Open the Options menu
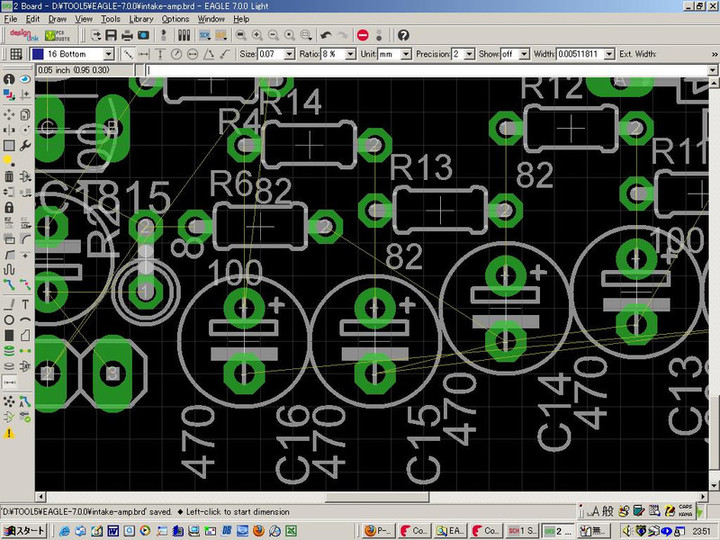The width and height of the screenshot is (720, 540). point(175,19)
